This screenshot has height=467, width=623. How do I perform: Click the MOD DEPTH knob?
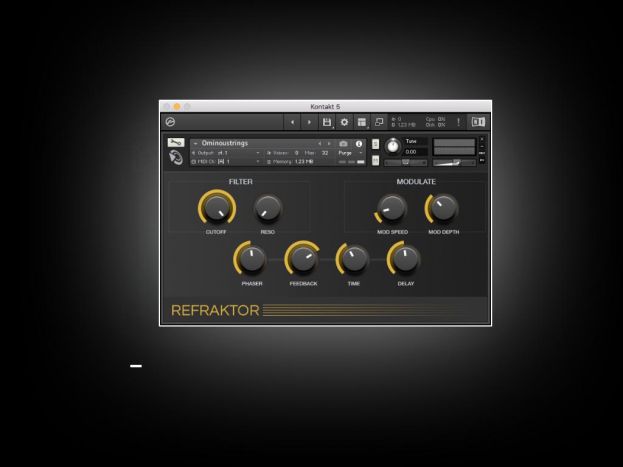click(x=442, y=208)
